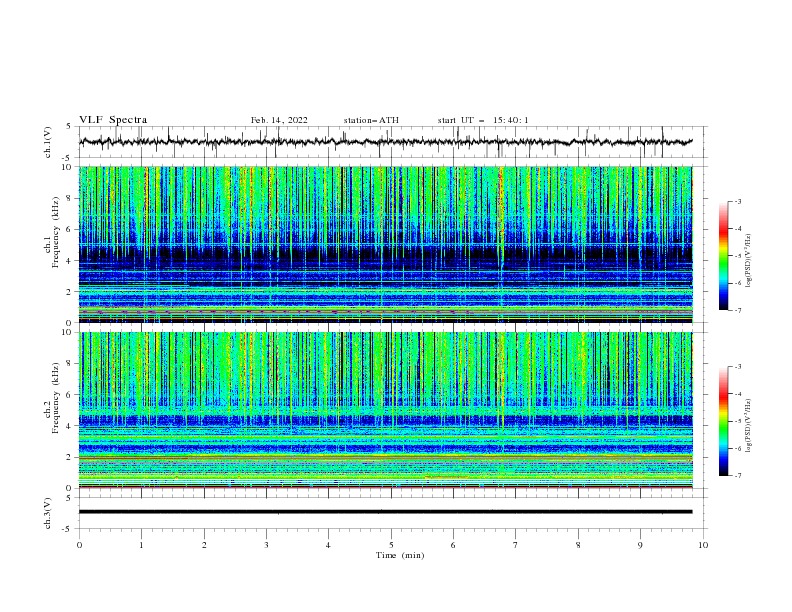
Task: Click inside the ch.1 spectrogram panel
Action: coord(385,244)
